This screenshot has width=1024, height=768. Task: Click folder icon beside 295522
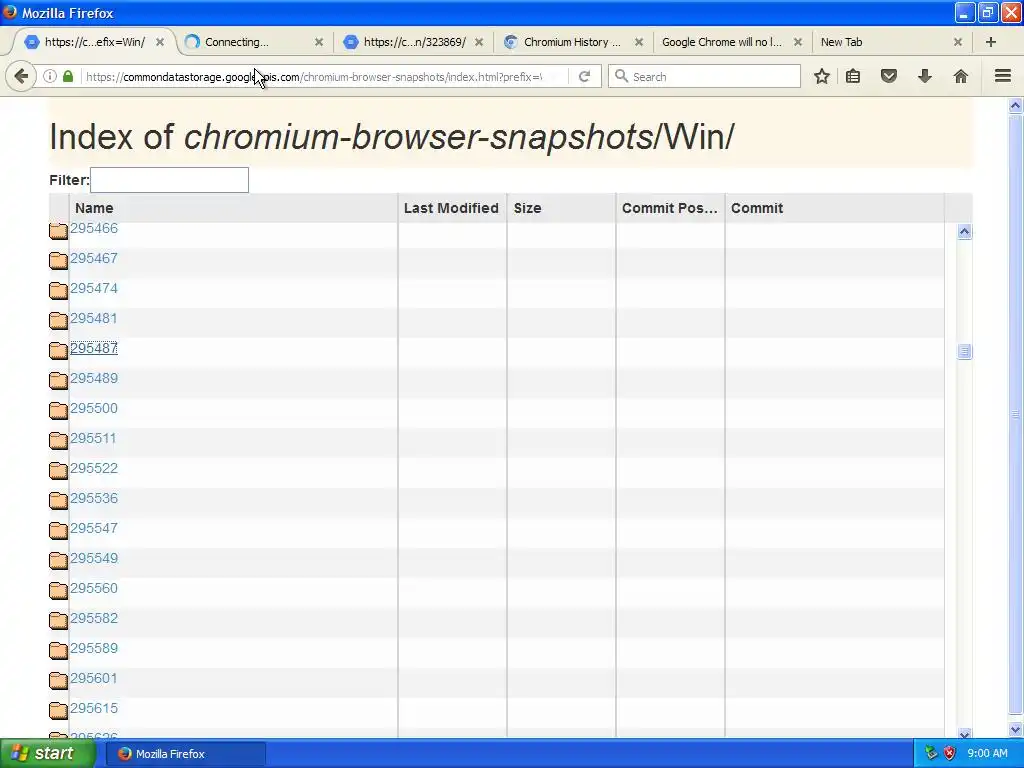pos(58,470)
